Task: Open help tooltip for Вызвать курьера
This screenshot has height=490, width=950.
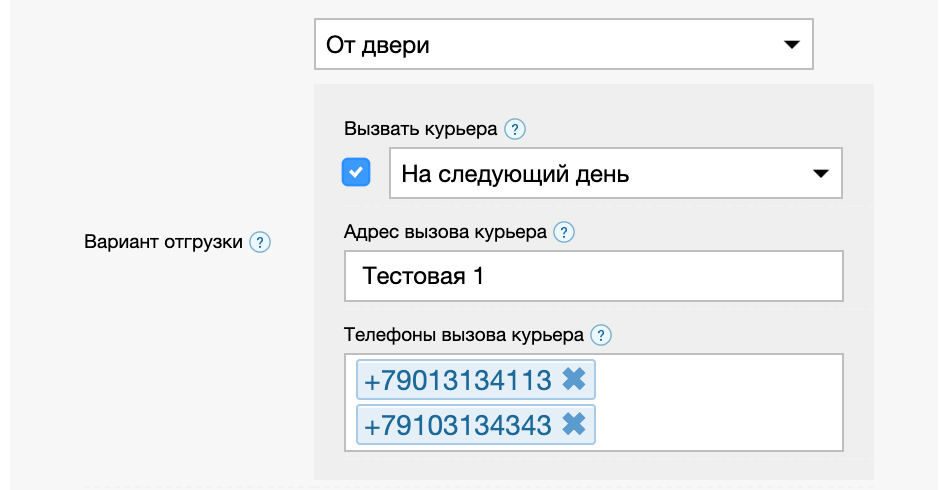Action: coord(515,129)
